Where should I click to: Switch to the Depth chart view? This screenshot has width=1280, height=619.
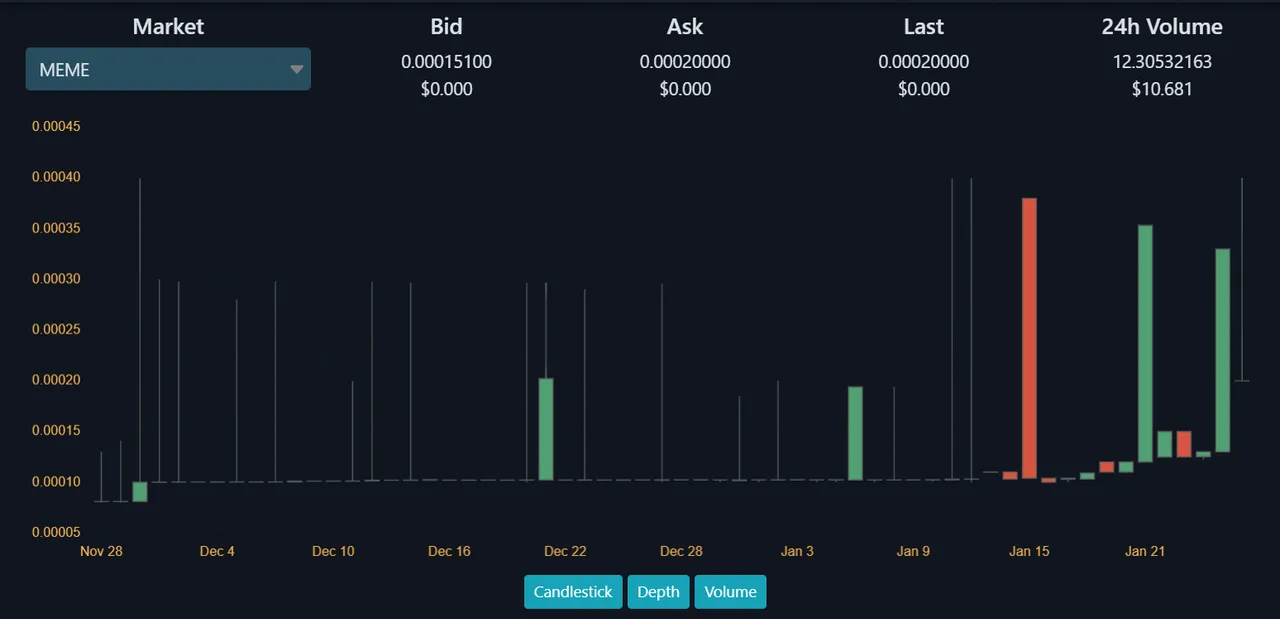[x=658, y=592]
